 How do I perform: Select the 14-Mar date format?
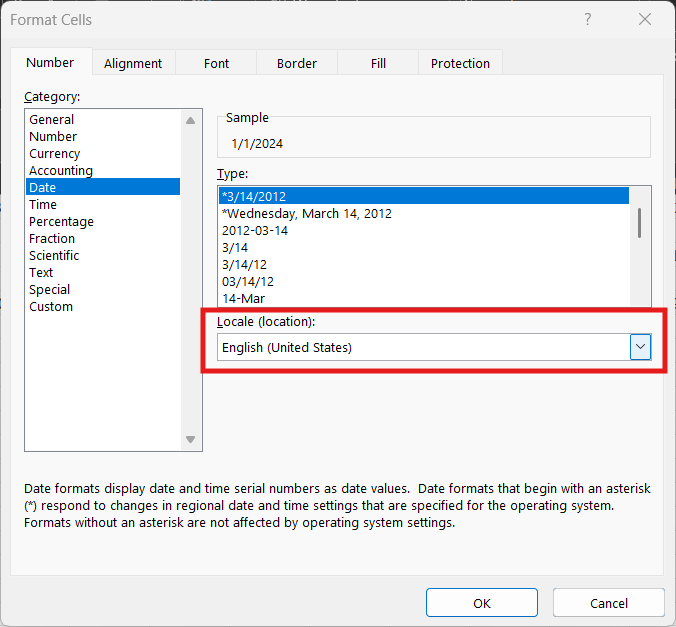243,298
